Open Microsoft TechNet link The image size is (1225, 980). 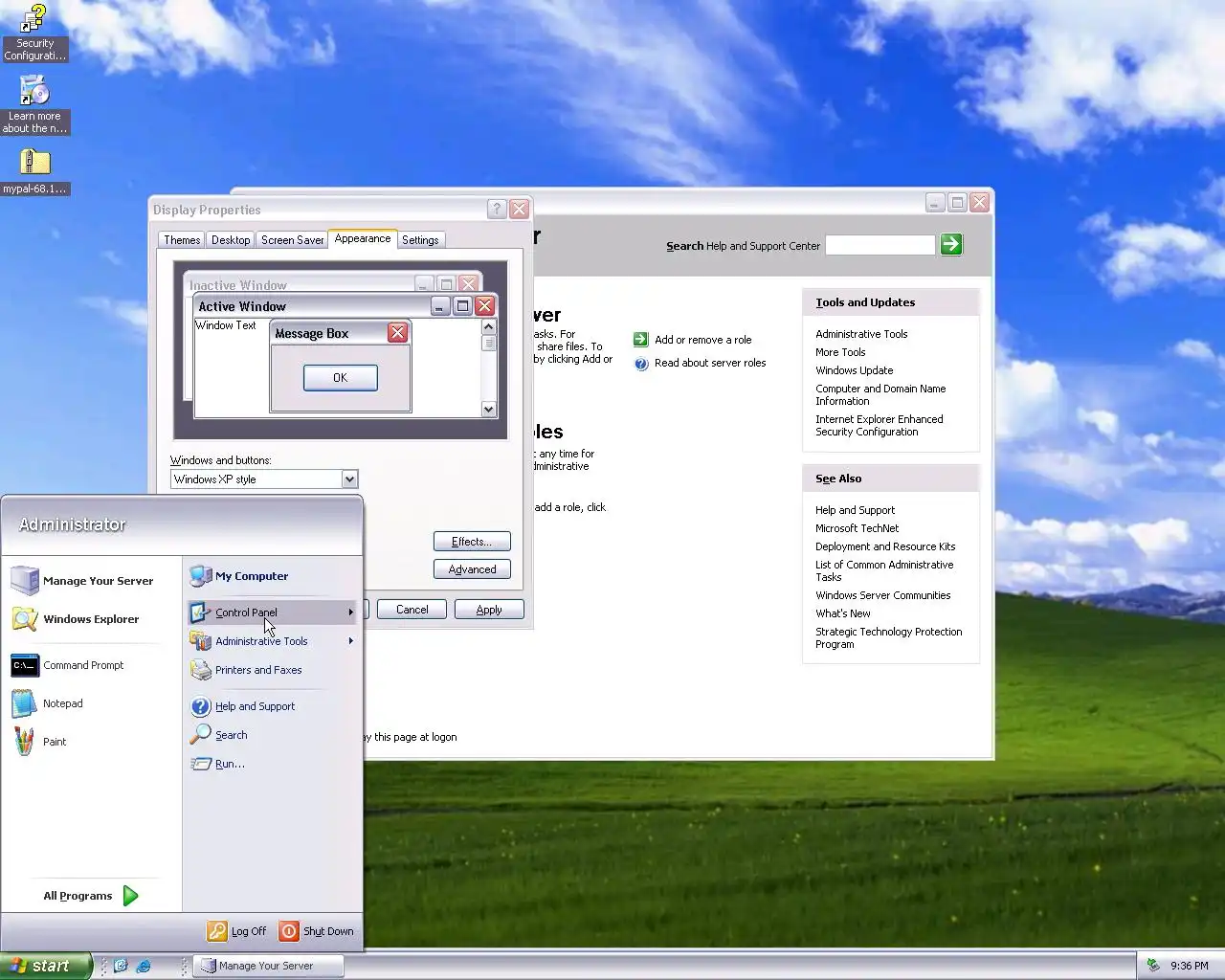[857, 528]
